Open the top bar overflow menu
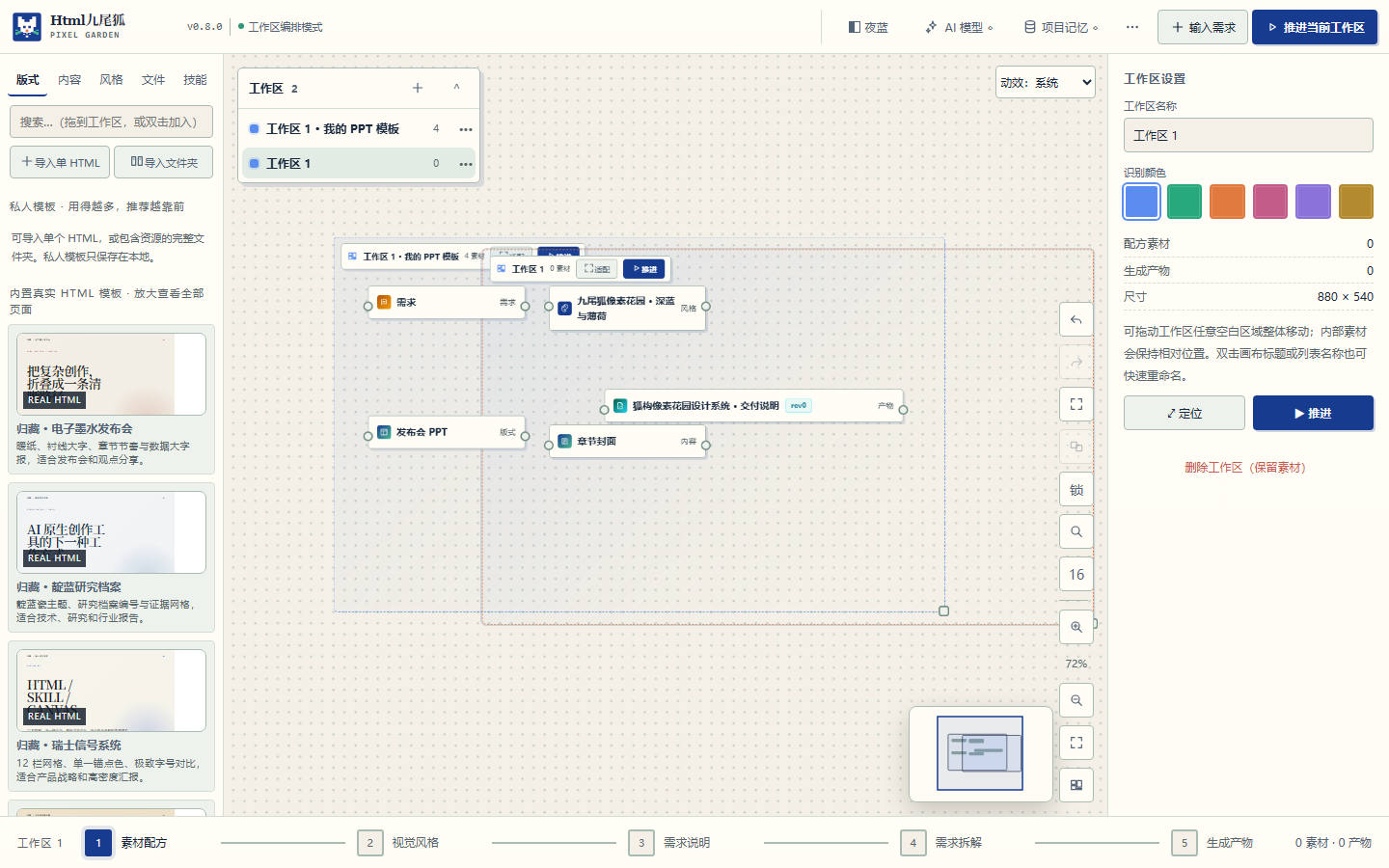 click(x=1132, y=27)
